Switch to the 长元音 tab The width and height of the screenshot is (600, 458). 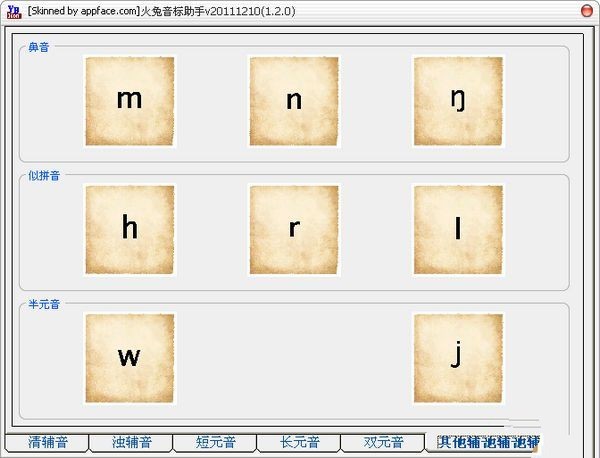click(298, 442)
